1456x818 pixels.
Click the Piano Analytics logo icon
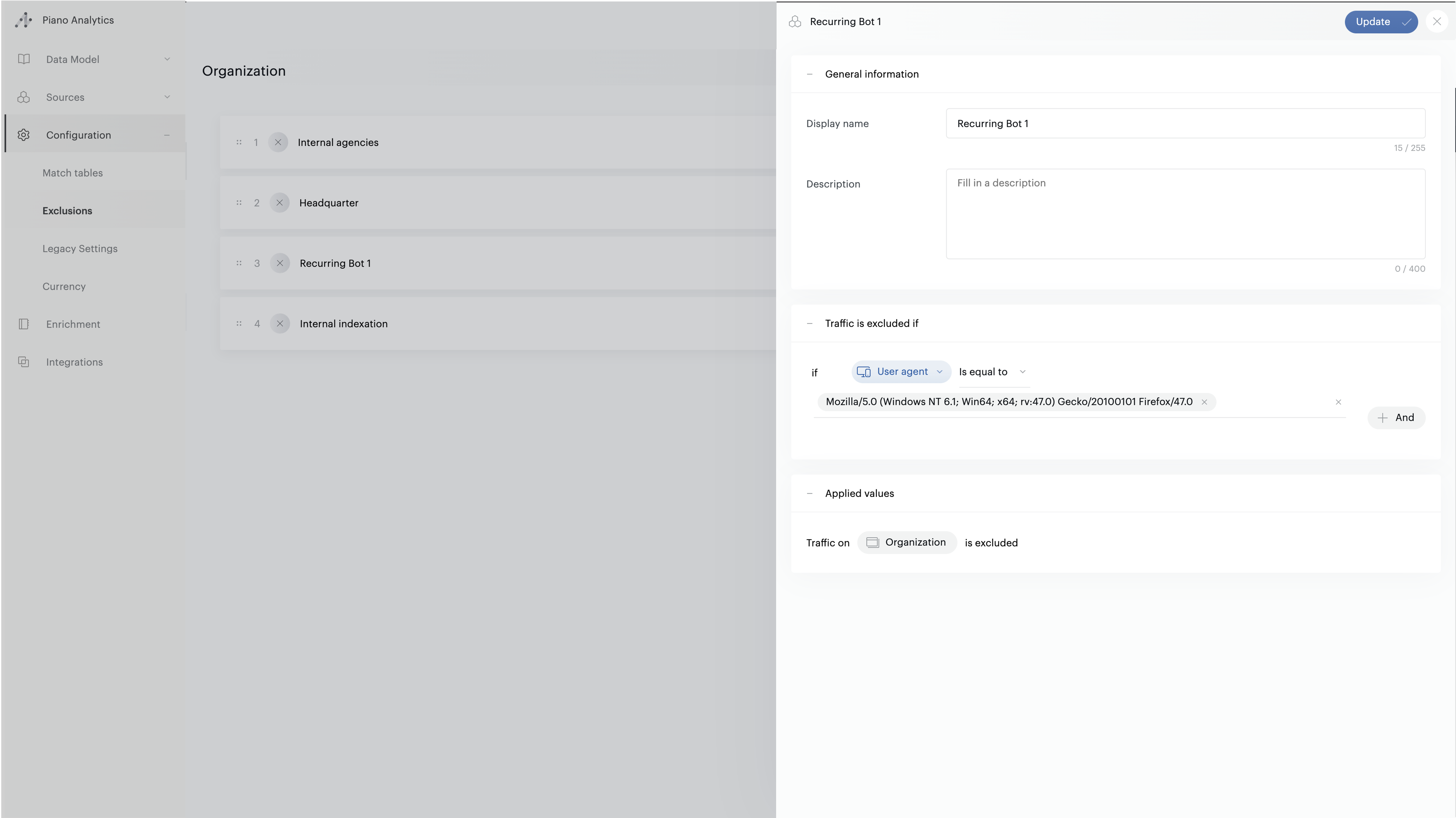23,20
